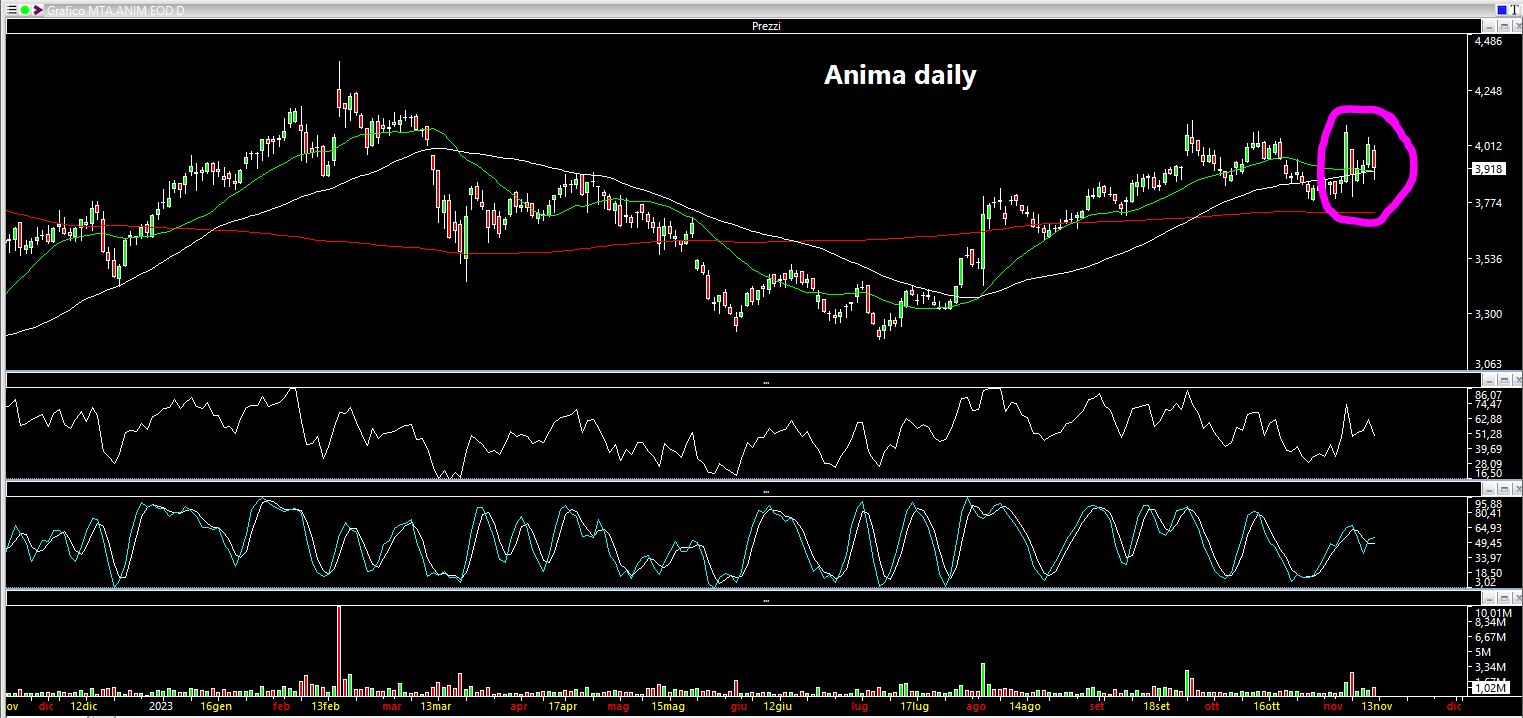The height and width of the screenshot is (718, 1523).
Task: Click the 12giu date label
Action: point(778,706)
